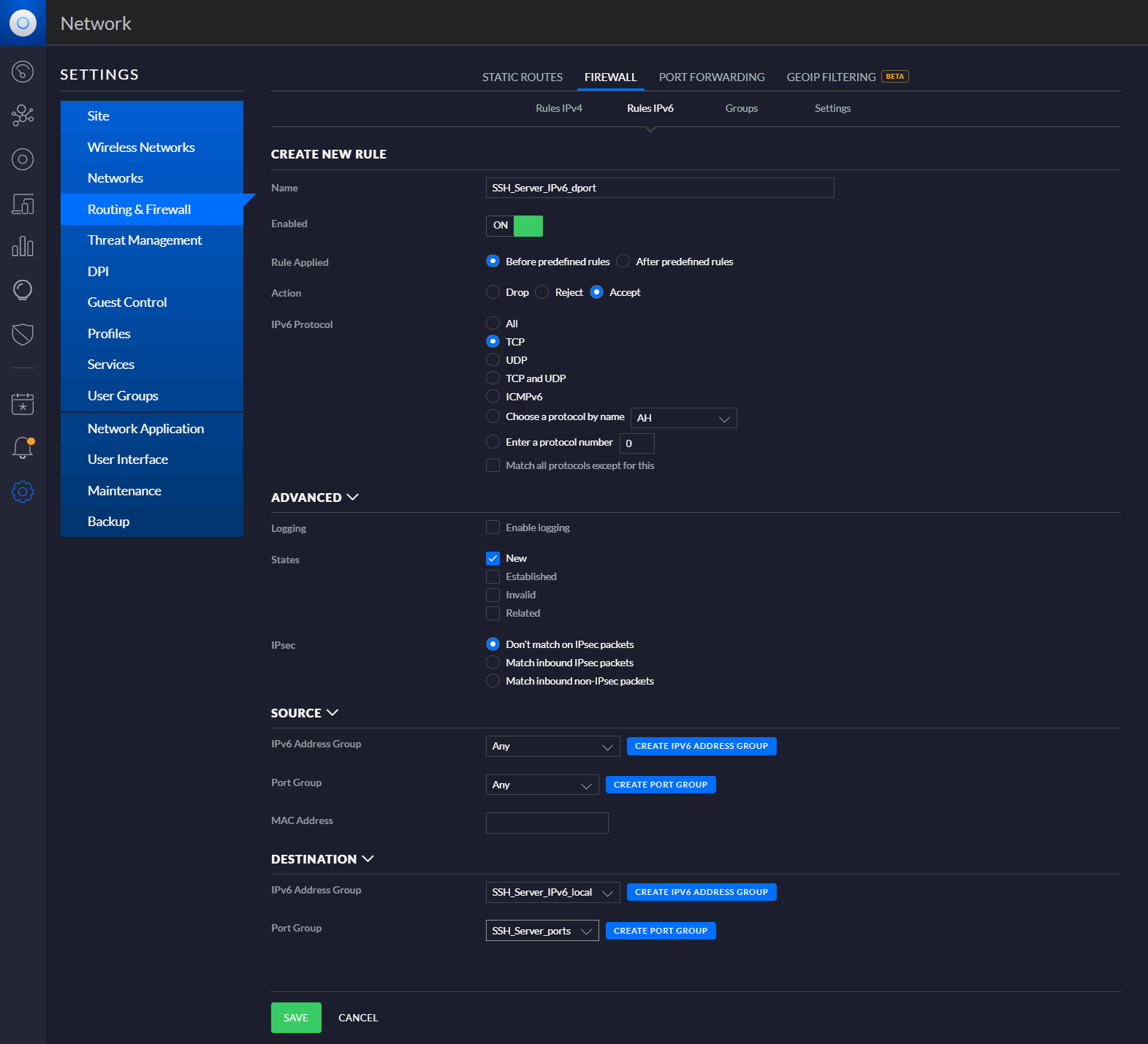
Task: Select Match inbound IPsec packets
Action: click(493, 663)
